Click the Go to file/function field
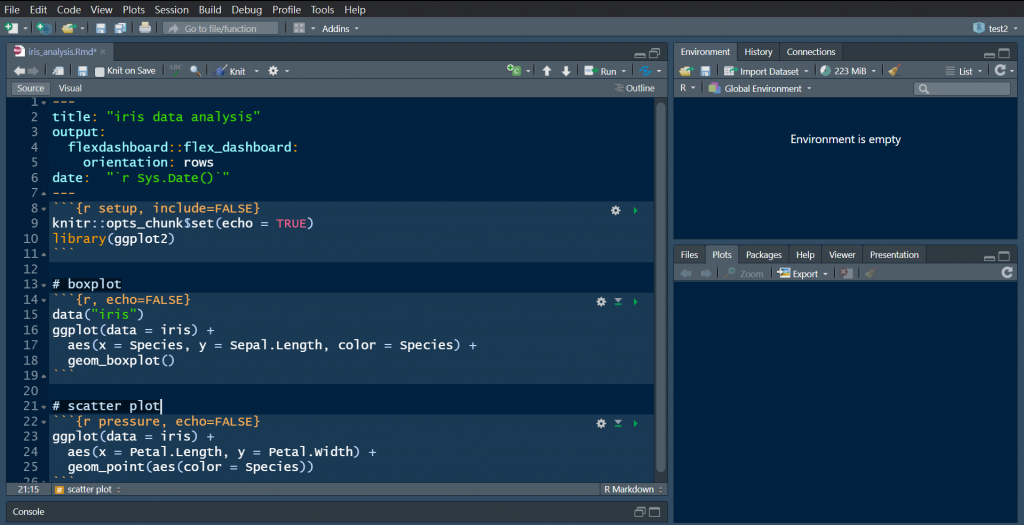 click(221, 28)
